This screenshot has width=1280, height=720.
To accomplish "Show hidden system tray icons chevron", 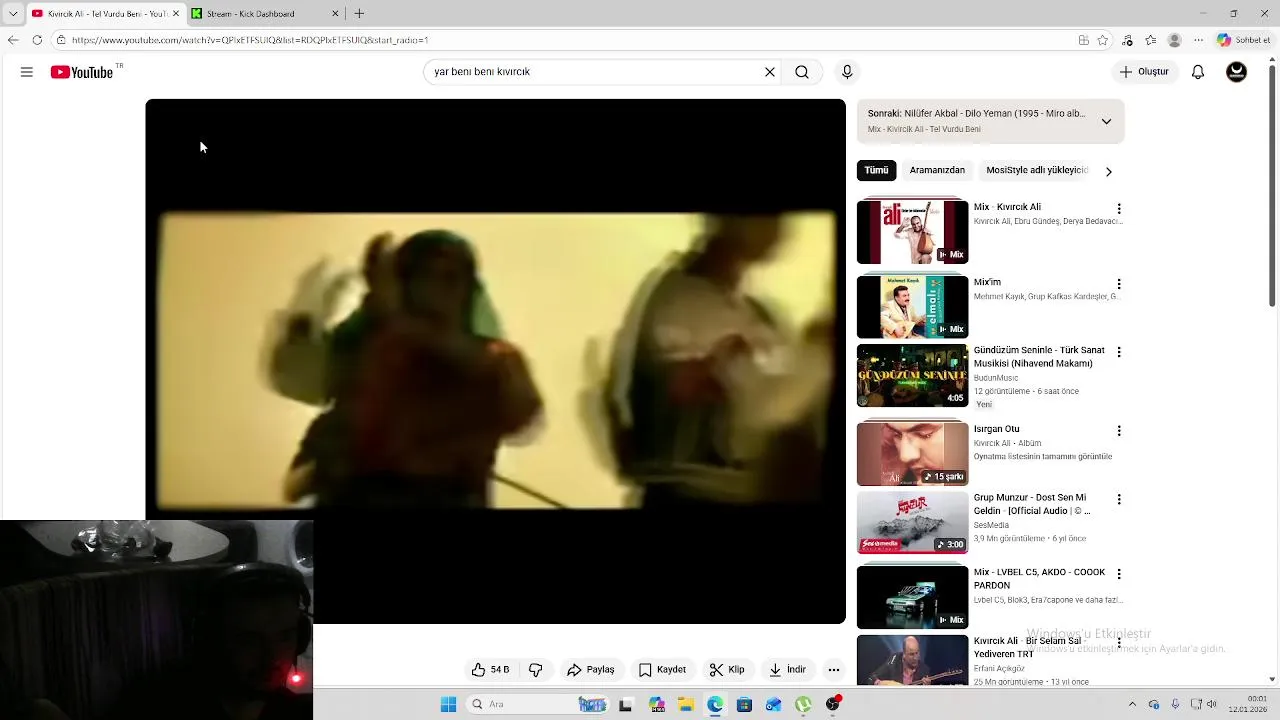I will [1132, 705].
